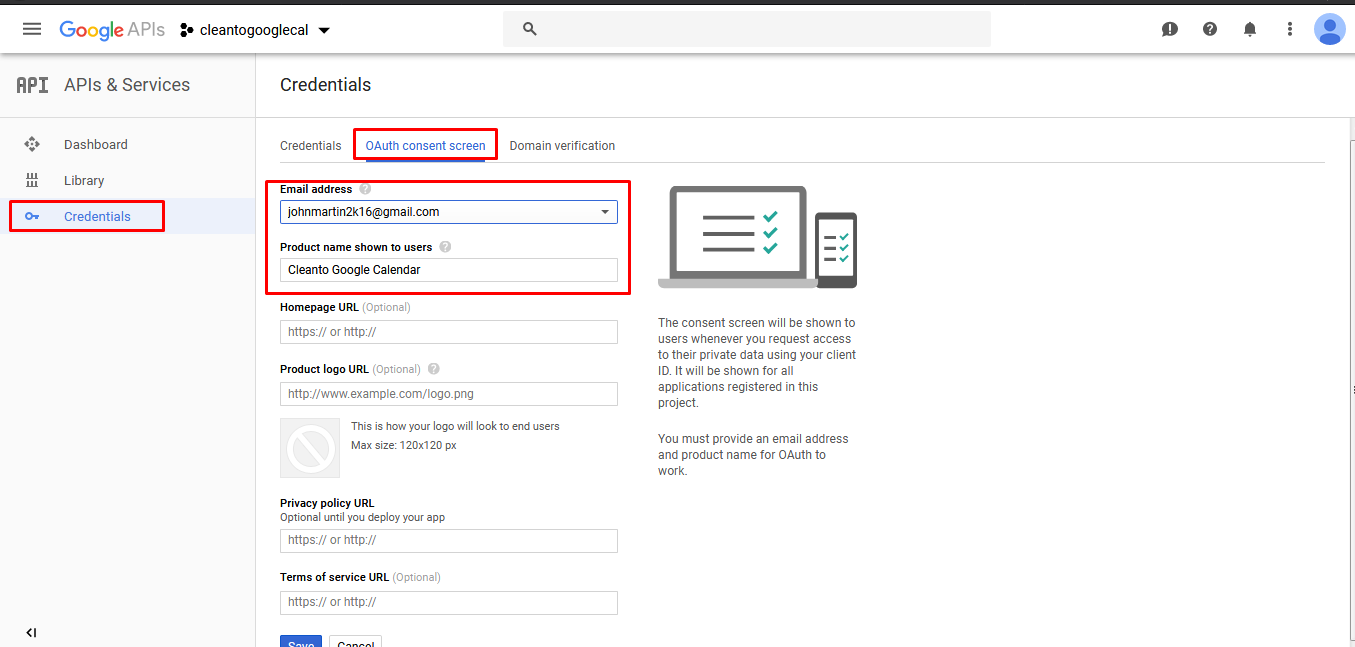Image resolution: width=1355 pixels, height=647 pixels.
Task: Open the main hamburger navigation menu
Action: (x=32, y=29)
